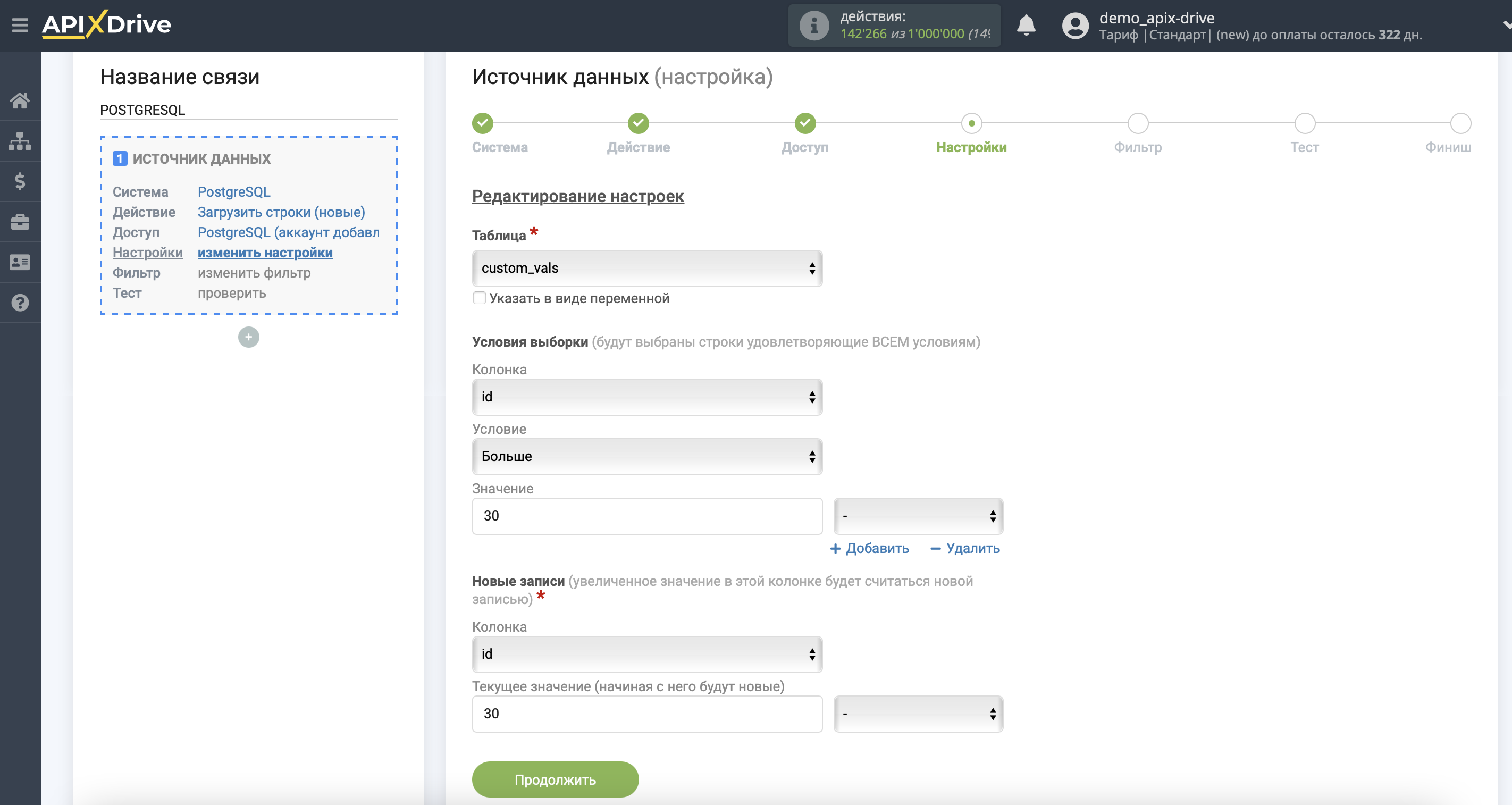Switch to the Система step label
Image resolution: width=1512 pixels, height=805 pixels.
point(500,147)
